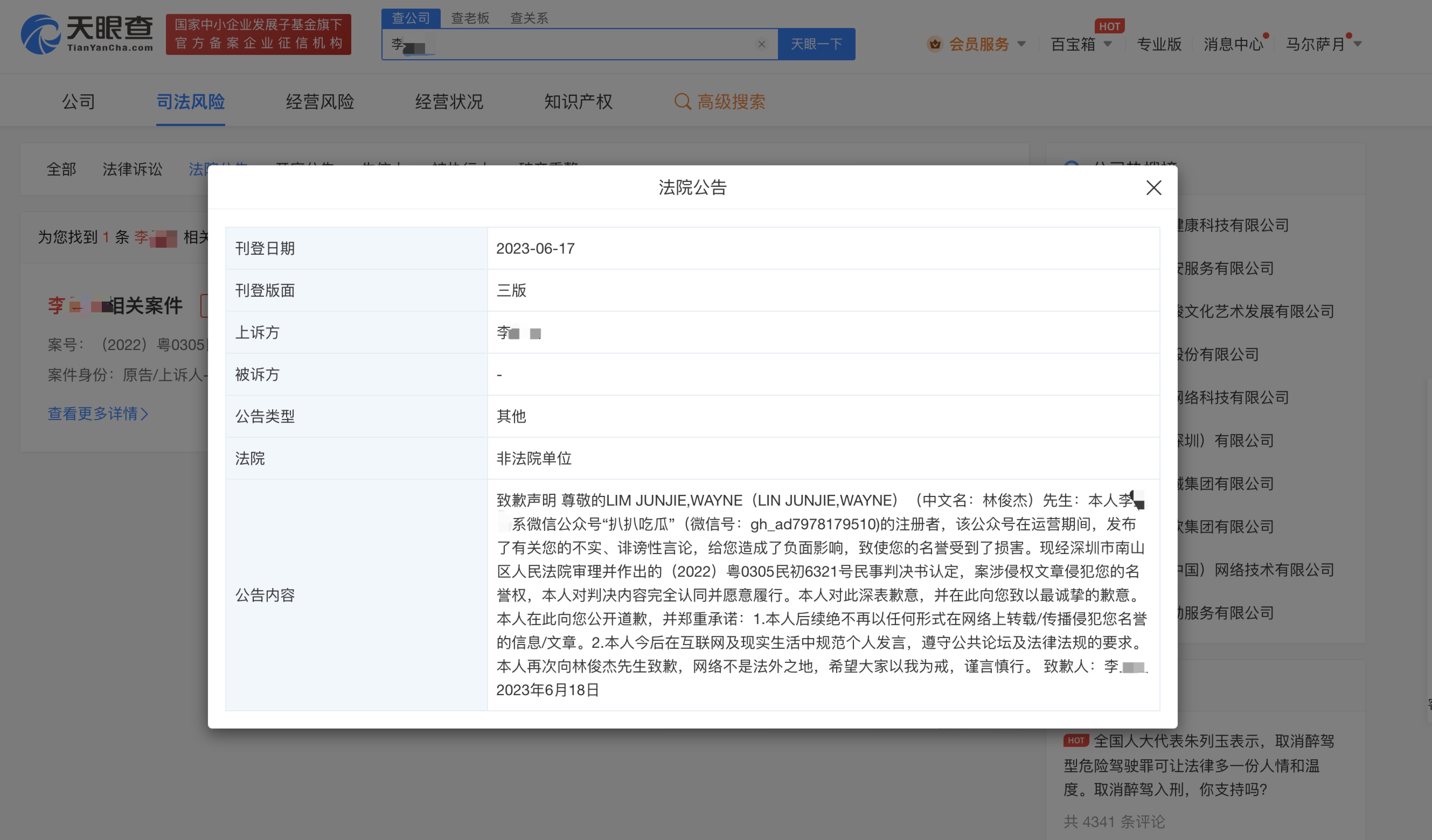Viewport: 1432px width, 840px height.
Task: Select the 查公司 search tab
Action: coord(411,18)
